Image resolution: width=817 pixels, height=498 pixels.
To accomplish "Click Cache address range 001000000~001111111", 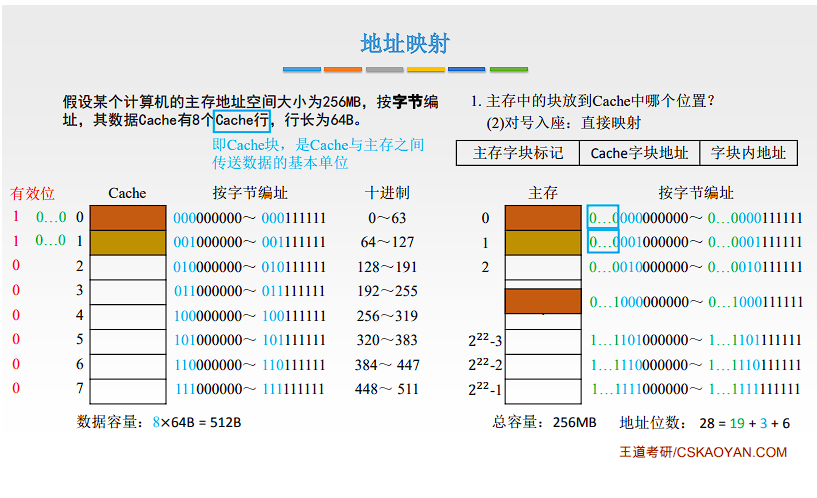I will point(250,242).
